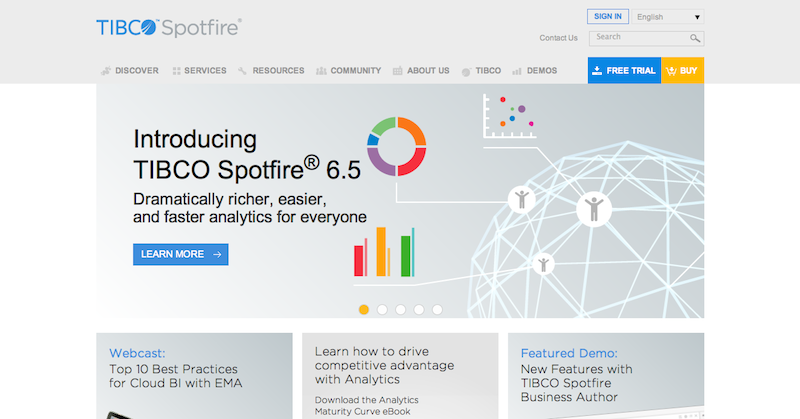This screenshot has height=419, width=800.
Task: Open the Webcast Top 10 Best Practices card
Action: (x=194, y=376)
